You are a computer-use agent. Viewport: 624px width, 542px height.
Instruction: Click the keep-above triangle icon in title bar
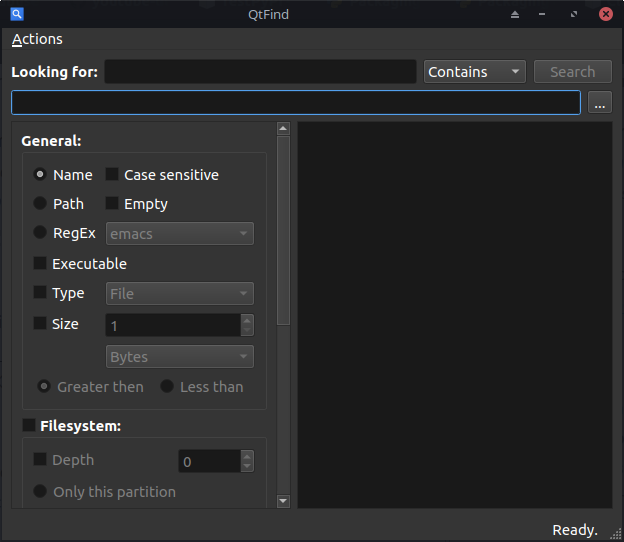pyautogui.click(x=515, y=15)
